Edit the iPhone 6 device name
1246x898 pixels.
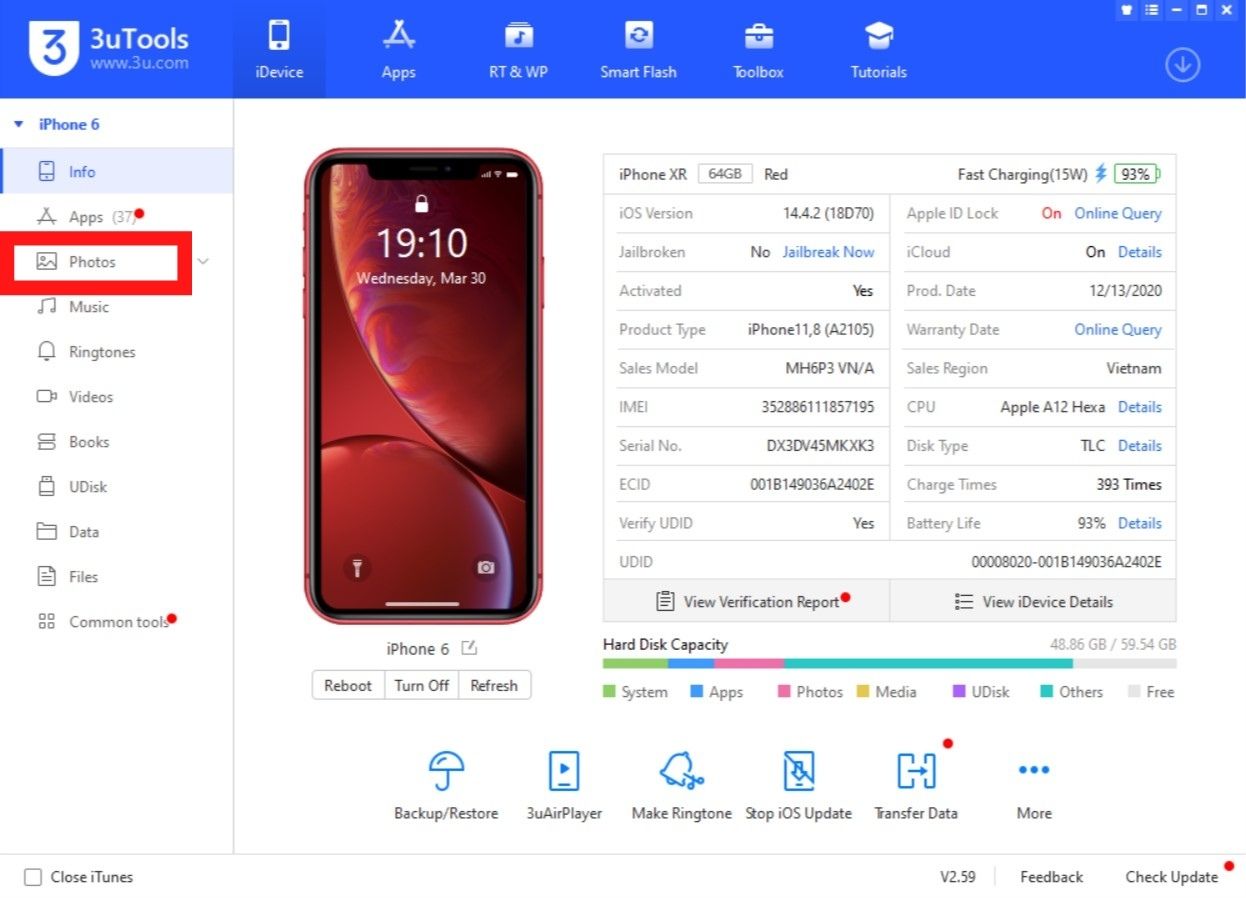click(469, 649)
